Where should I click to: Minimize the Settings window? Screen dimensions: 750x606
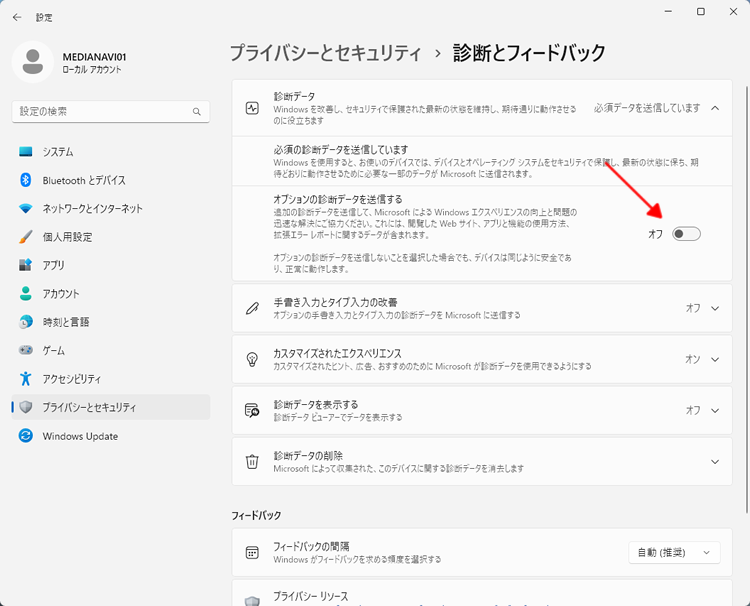click(668, 11)
